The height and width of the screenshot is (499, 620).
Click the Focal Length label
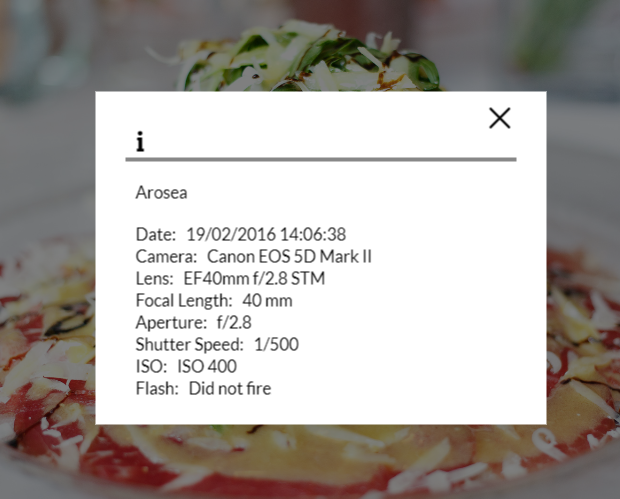point(184,301)
